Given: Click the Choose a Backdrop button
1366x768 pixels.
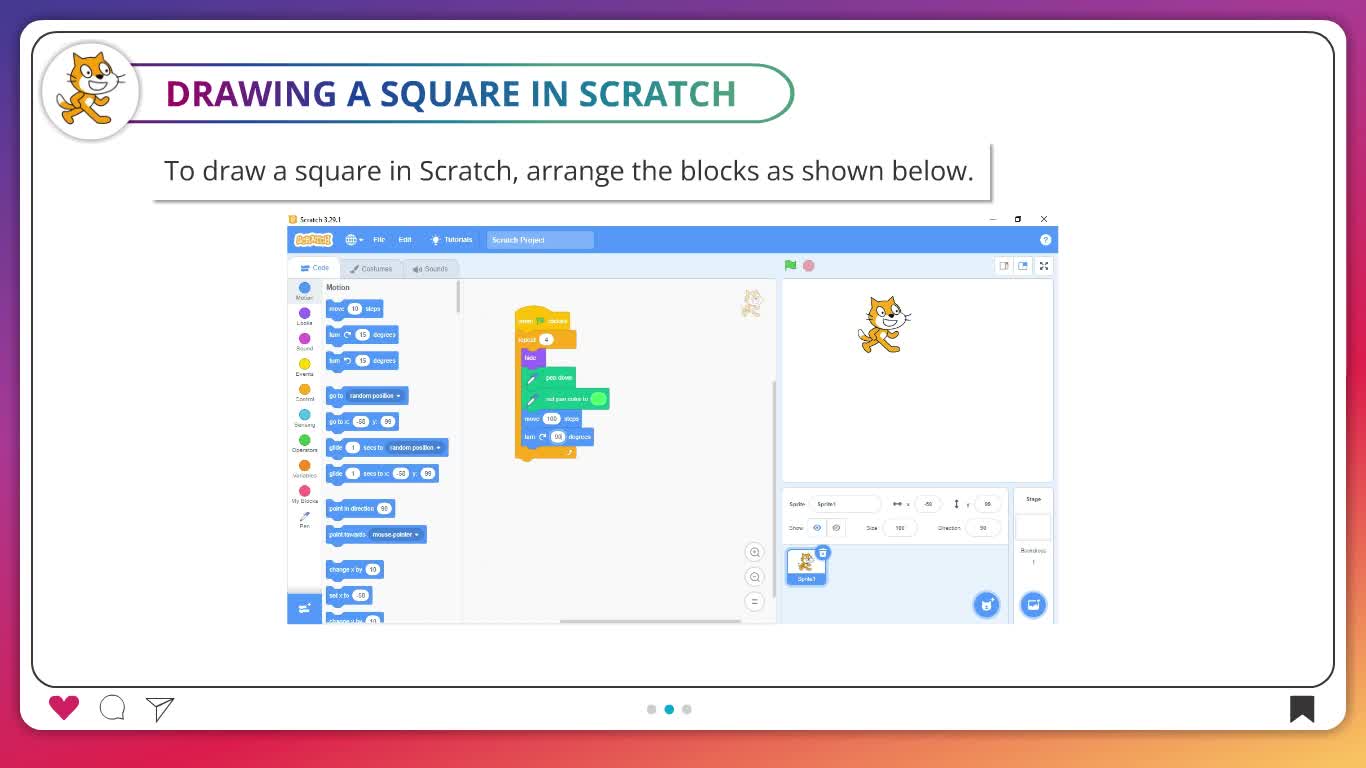Looking at the screenshot, I should (1033, 604).
